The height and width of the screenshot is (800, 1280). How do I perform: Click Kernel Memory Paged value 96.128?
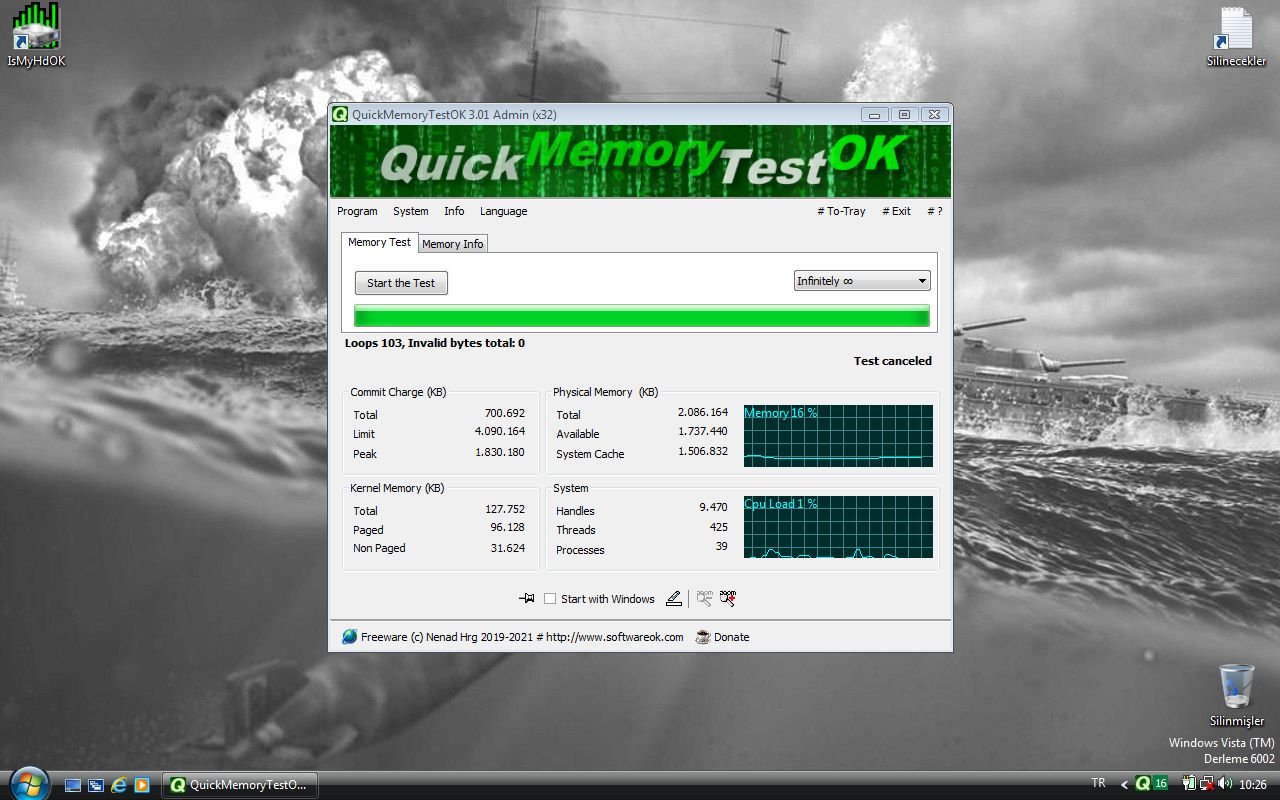[x=507, y=527]
